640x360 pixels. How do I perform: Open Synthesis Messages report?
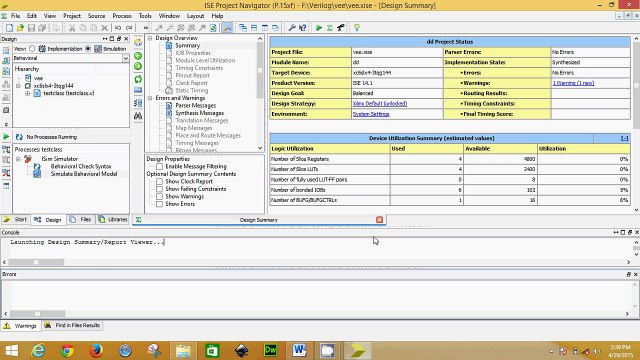[x=200, y=113]
